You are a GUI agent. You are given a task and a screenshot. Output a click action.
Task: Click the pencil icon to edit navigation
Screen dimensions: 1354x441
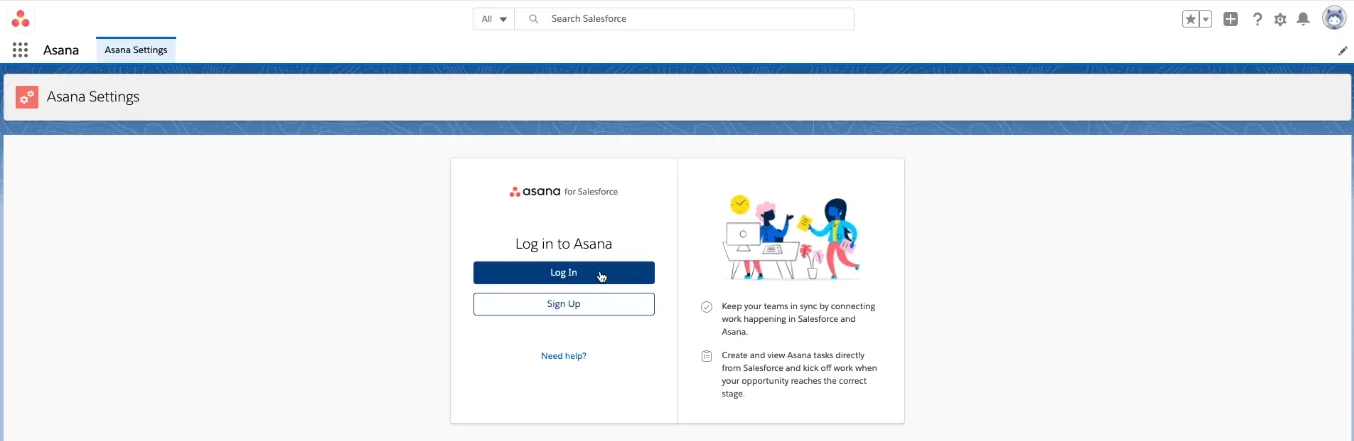(1343, 50)
